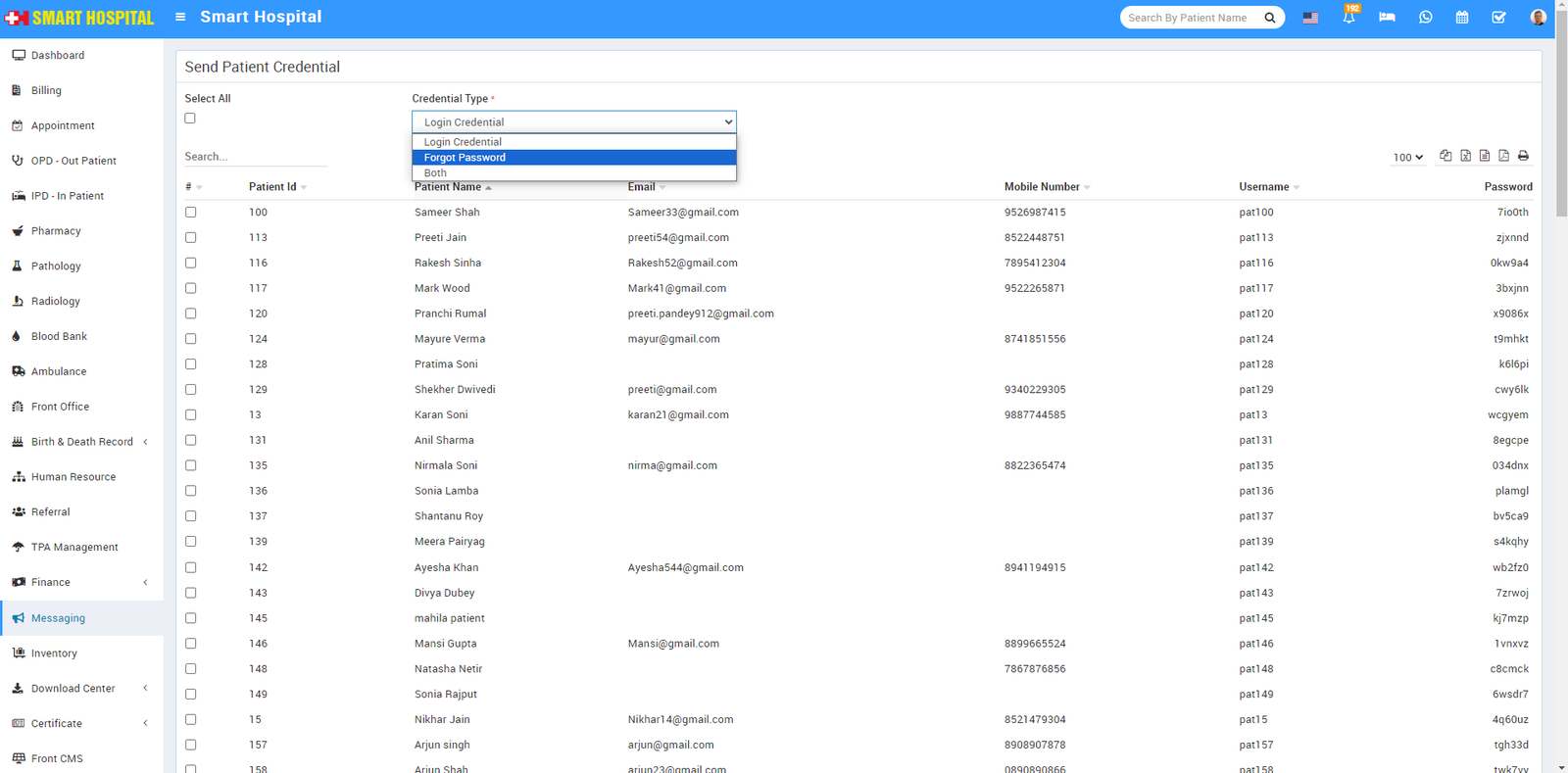Click the bed status icon
This screenshot has height=773, width=1568.
point(1387,18)
